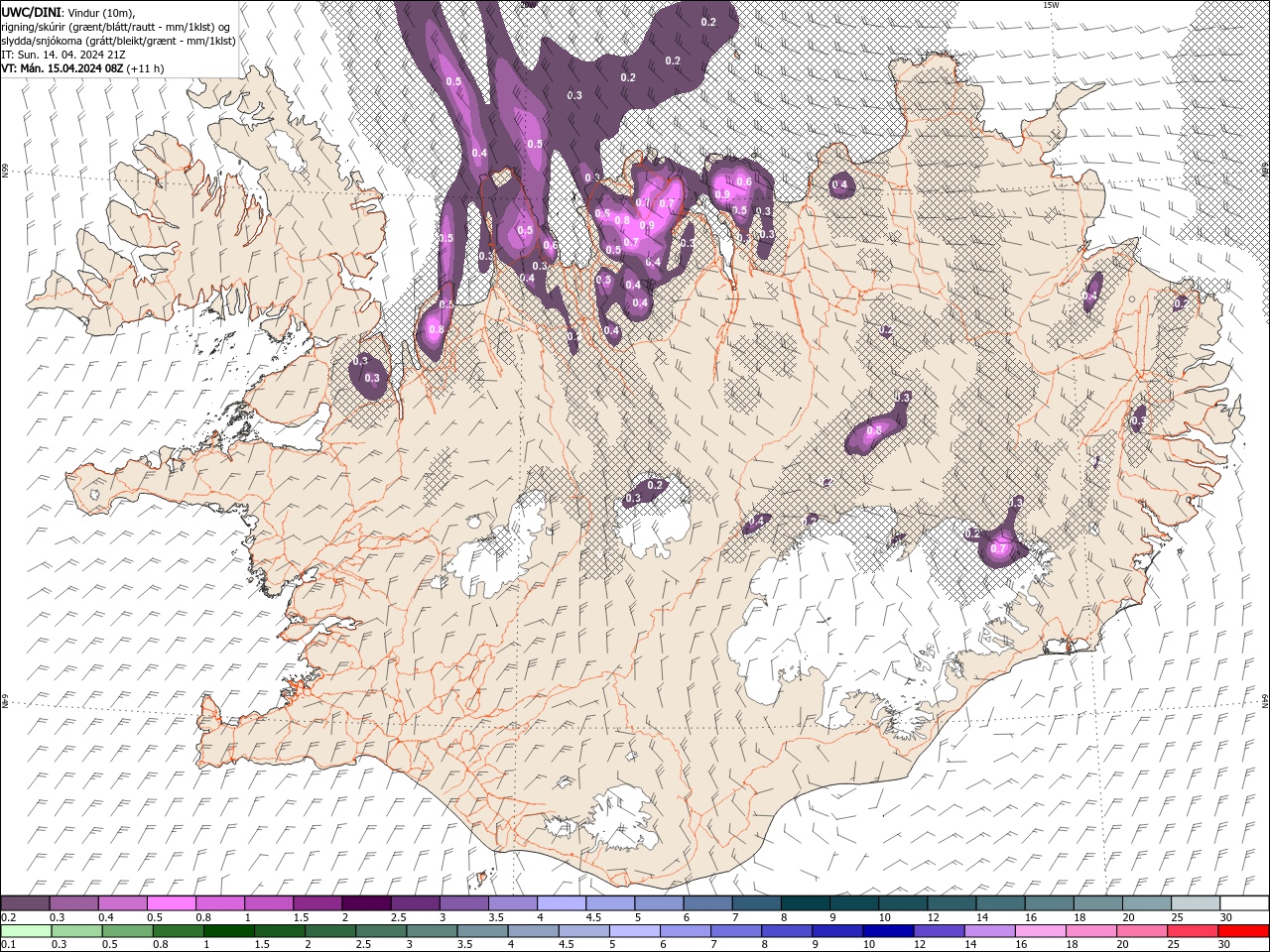Screen dimensions: 1270x952
Task: Pick the lightest green lower swatch at 0.1
Action: point(26,931)
